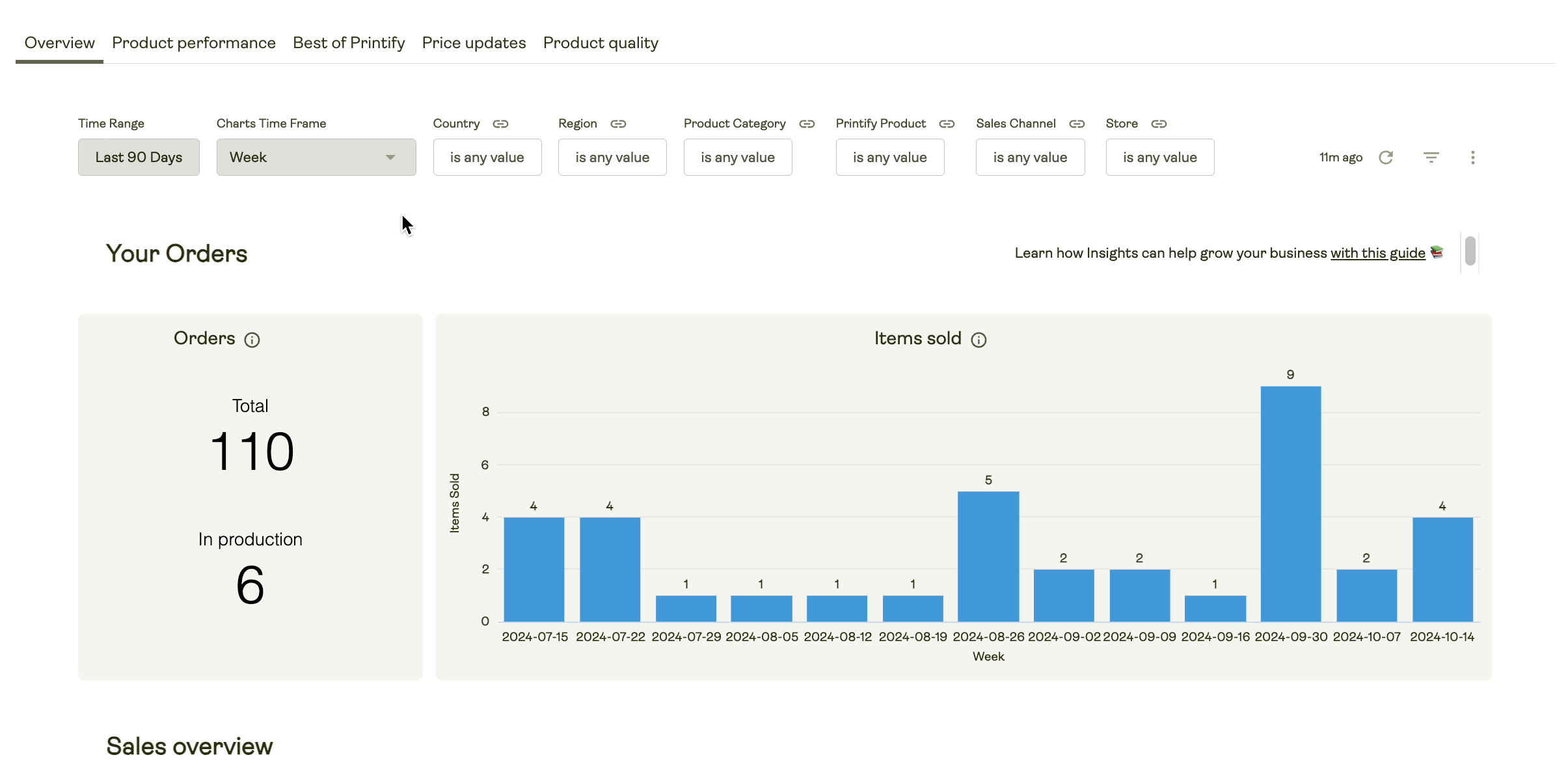Screen dimensions: 1568x768
Task: Open the "with this guide" link
Action: pos(1376,253)
